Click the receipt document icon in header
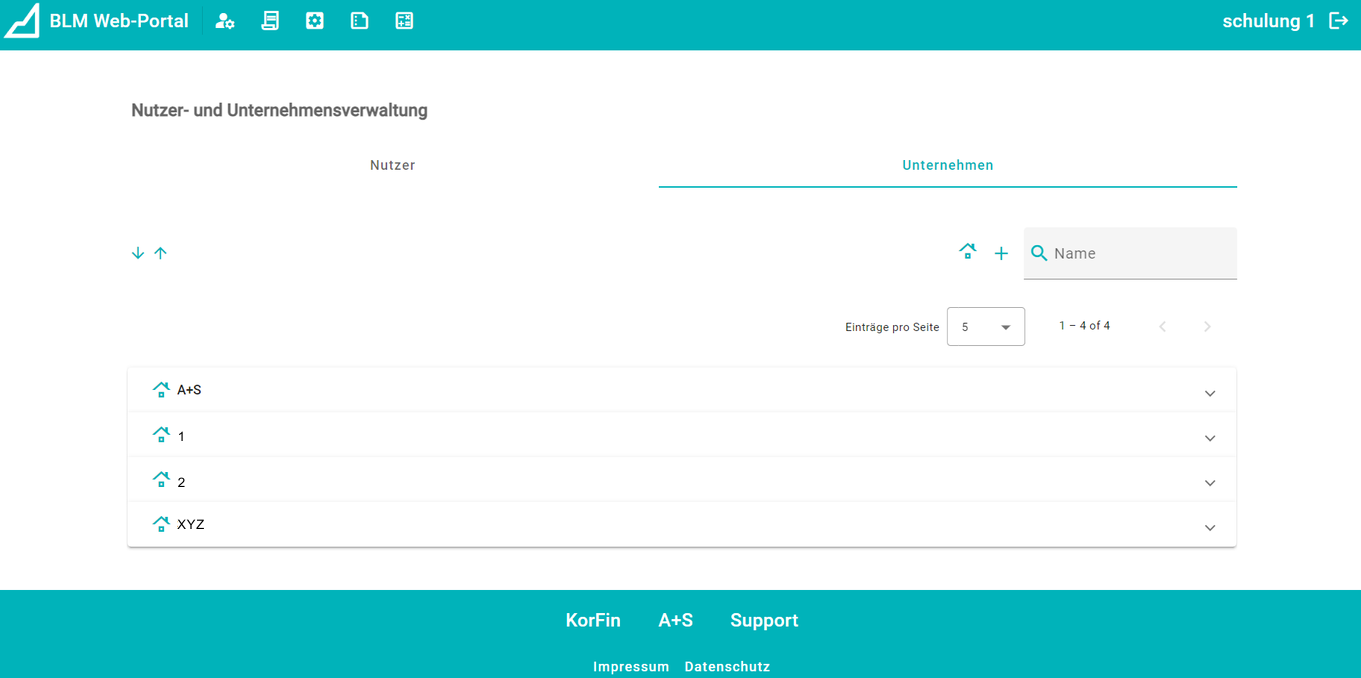The image size is (1361, 678). [270, 21]
